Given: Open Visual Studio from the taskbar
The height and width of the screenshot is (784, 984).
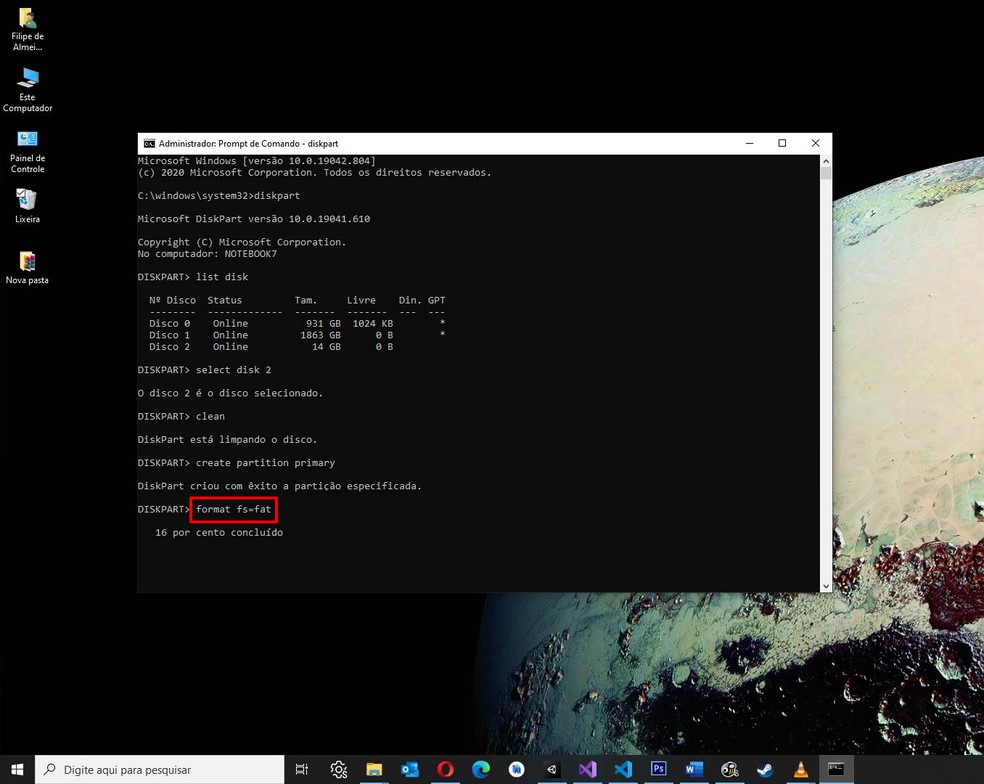Looking at the screenshot, I should tap(587, 770).
